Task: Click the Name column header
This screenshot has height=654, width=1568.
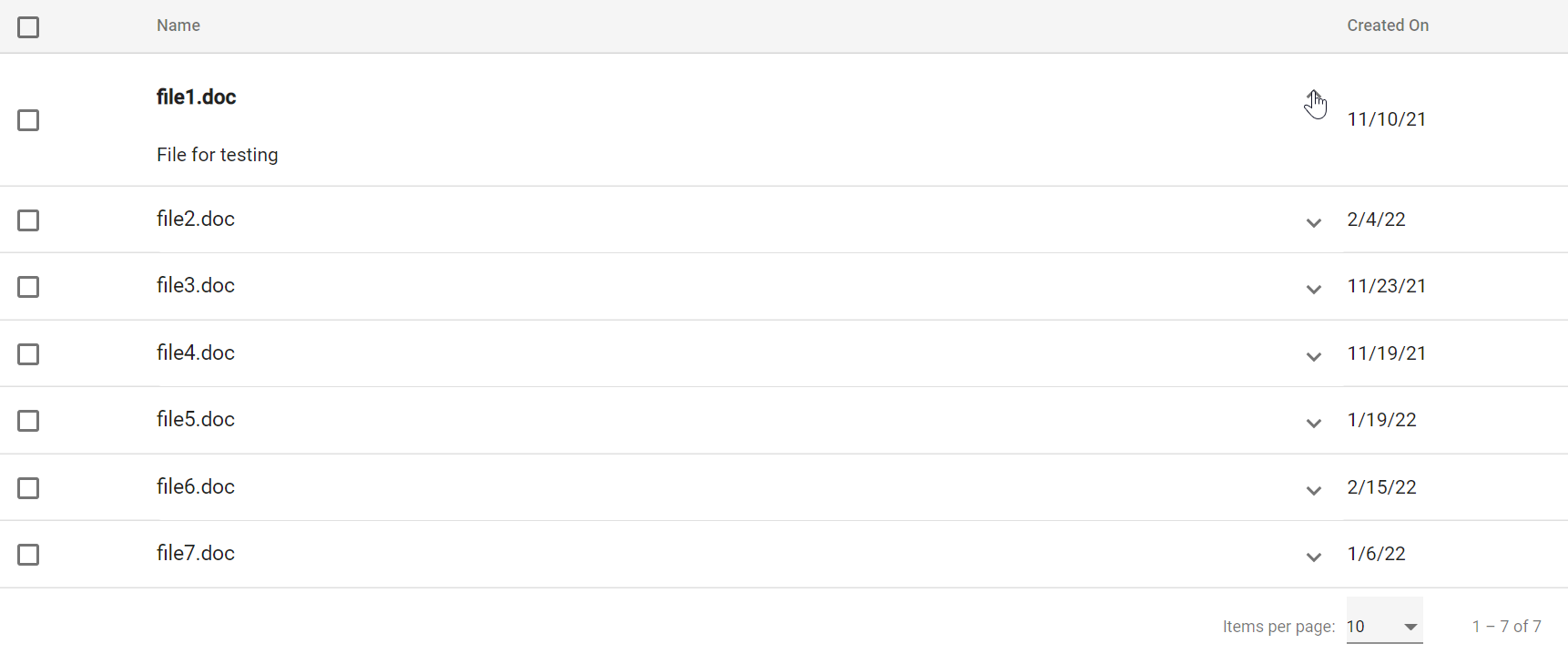Action: 178,26
